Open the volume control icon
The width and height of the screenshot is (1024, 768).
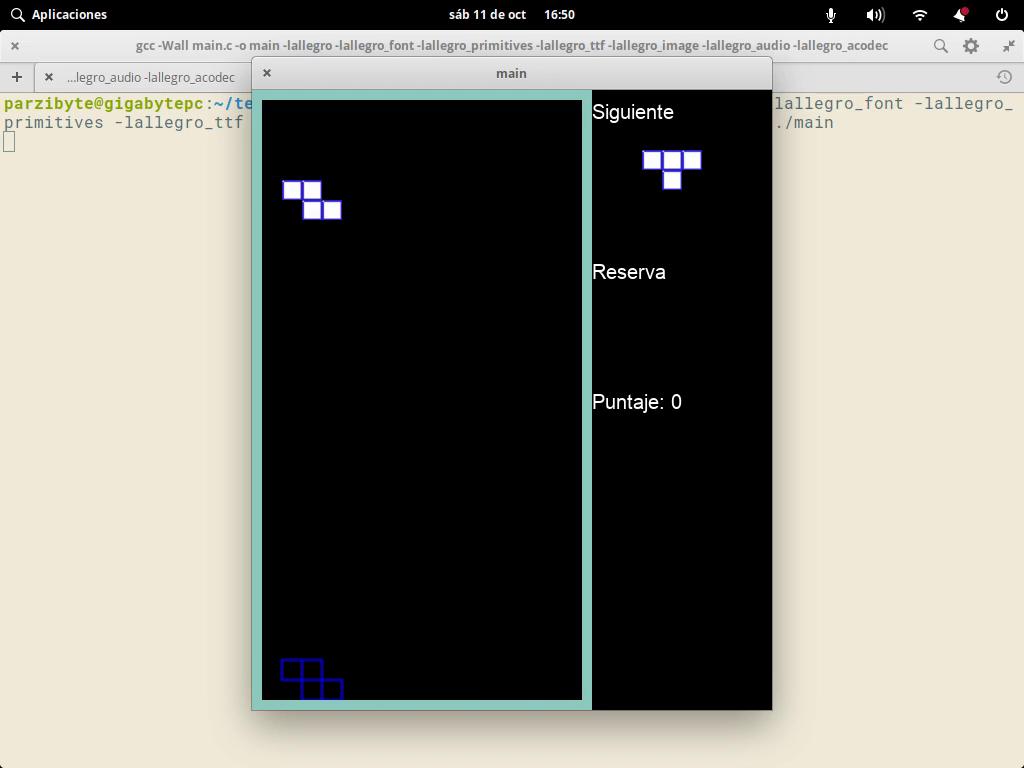click(x=875, y=15)
